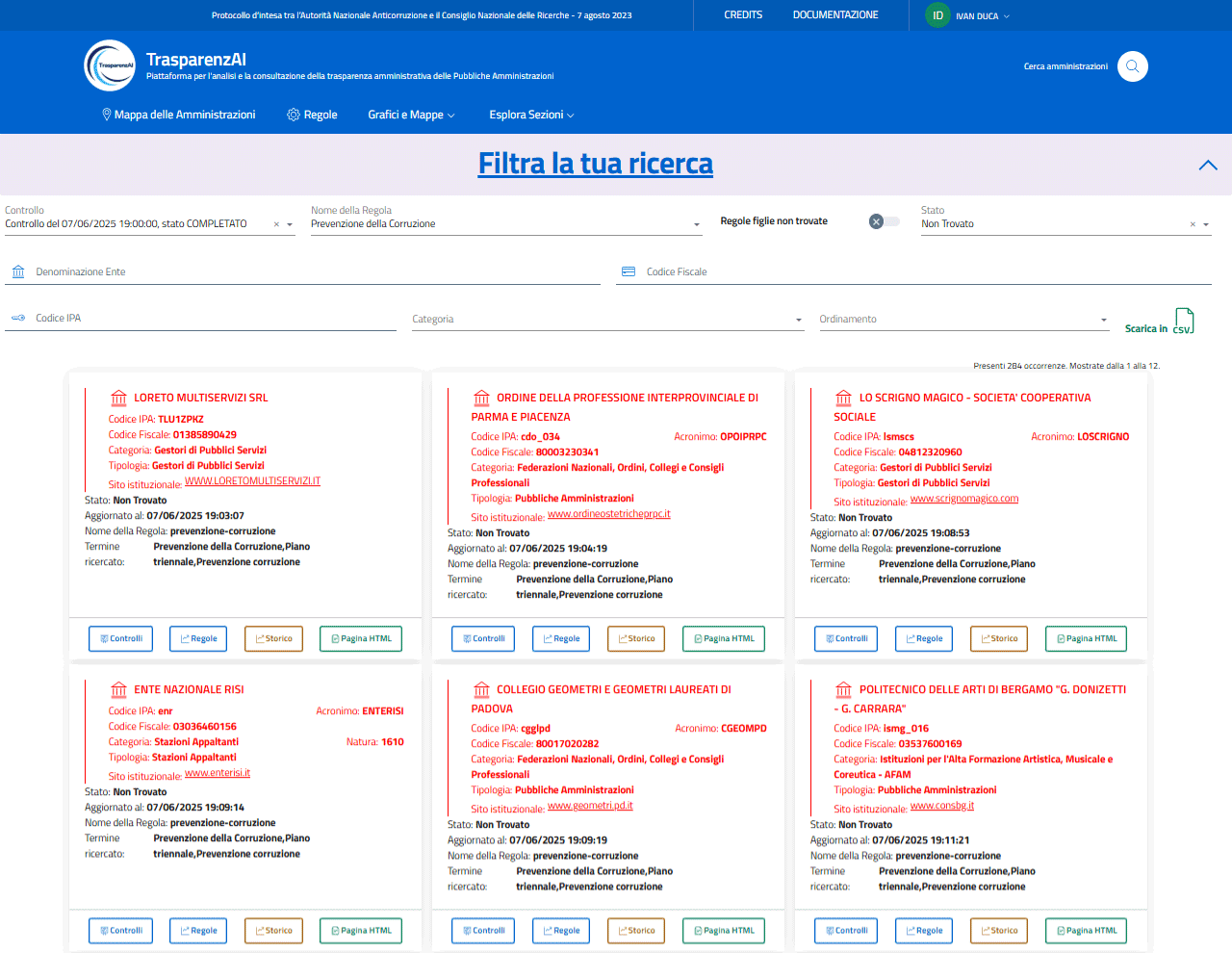Click building icon beside LO SCRIGNO MAGICO
Screen dimensions: 1232x953
pos(844,398)
